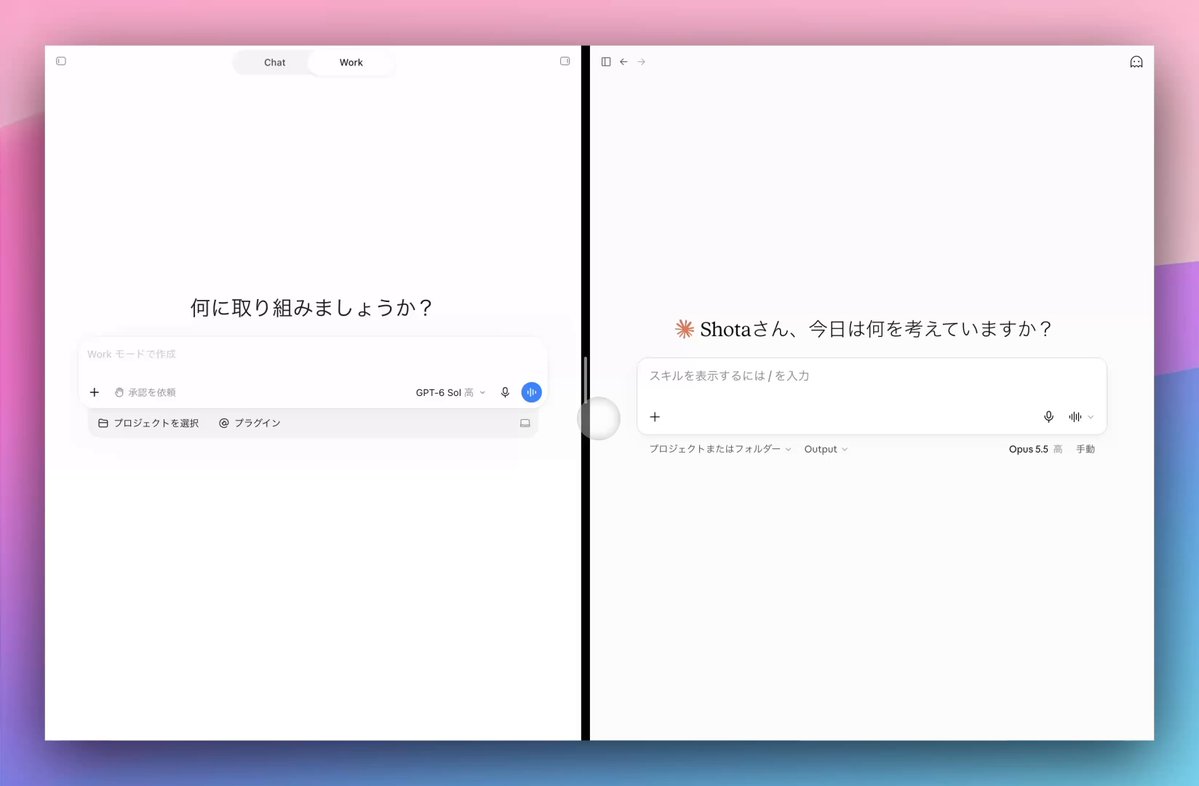Image resolution: width=1199 pixels, height=786 pixels.
Task: Open the Opus 5.5 model selector
Action: coord(1035,449)
